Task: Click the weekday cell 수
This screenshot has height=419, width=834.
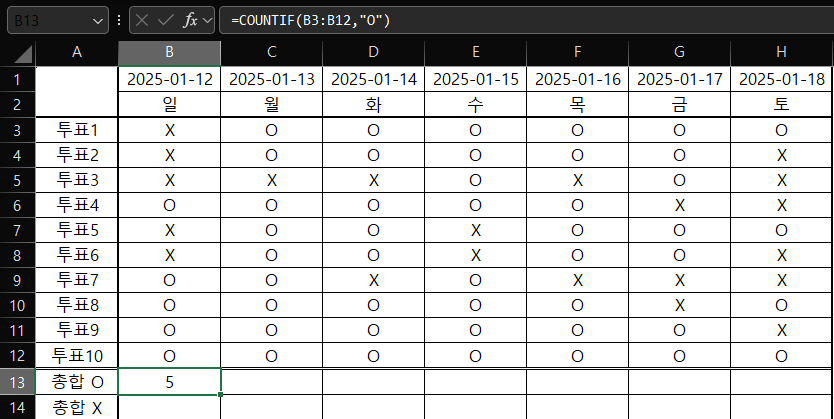Action: pyautogui.click(x=476, y=105)
